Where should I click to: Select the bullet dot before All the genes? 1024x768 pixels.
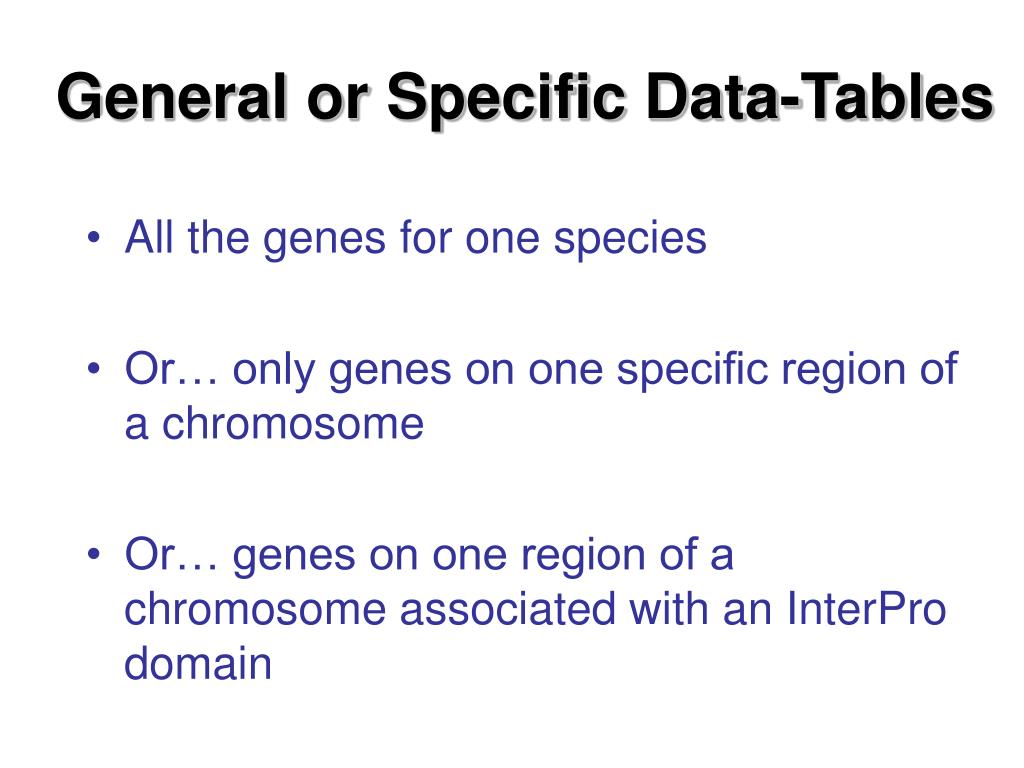pyautogui.click(x=95, y=237)
